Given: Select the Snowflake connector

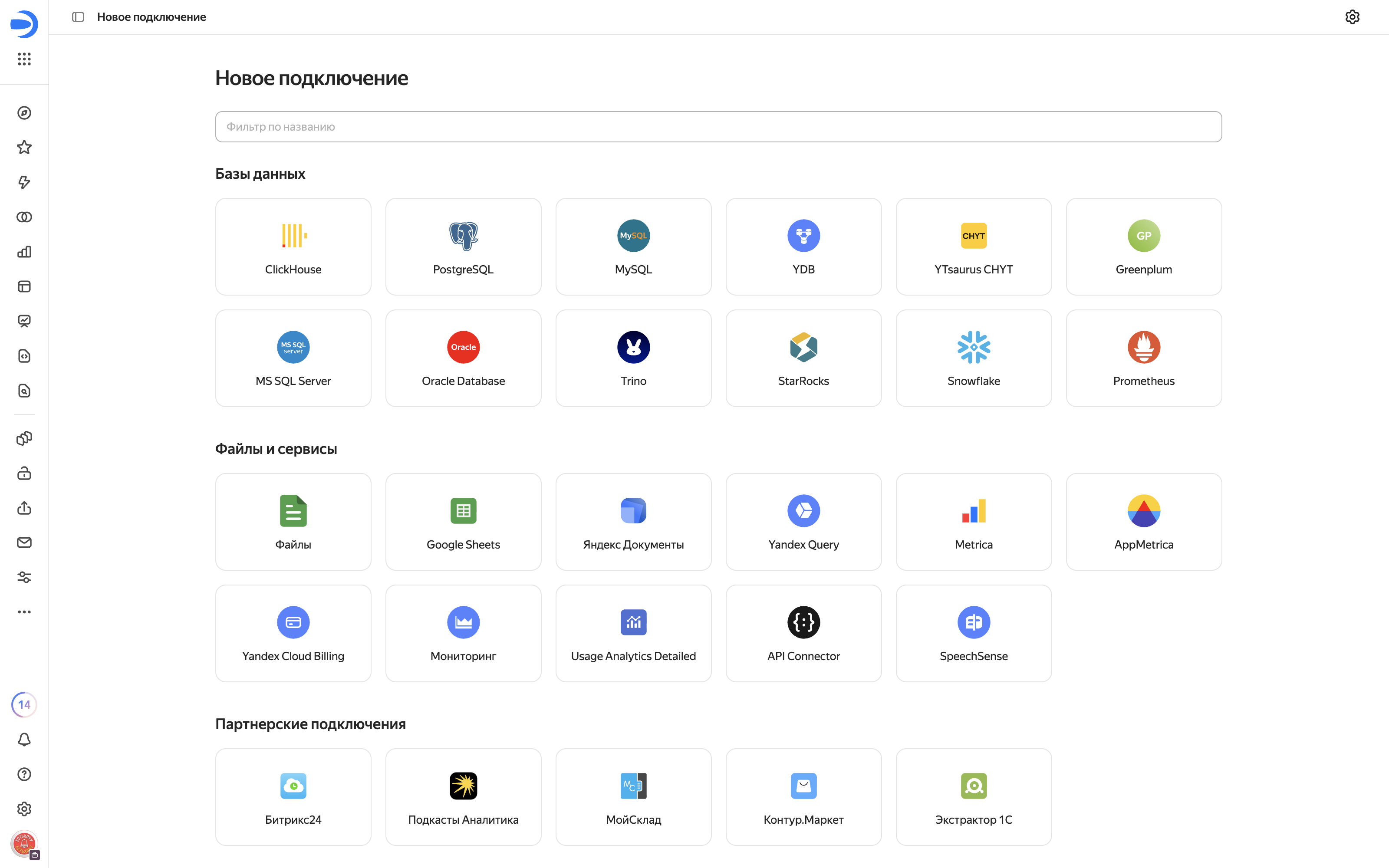Looking at the screenshot, I should [974, 358].
